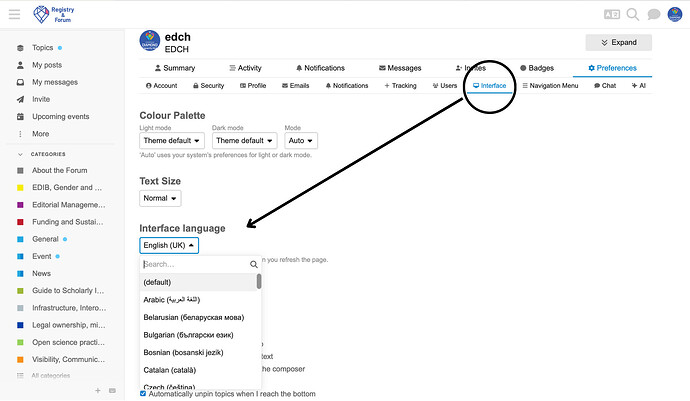Click the Registry & Forum logo
This screenshot has width=690, height=401.
click(x=54, y=15)
